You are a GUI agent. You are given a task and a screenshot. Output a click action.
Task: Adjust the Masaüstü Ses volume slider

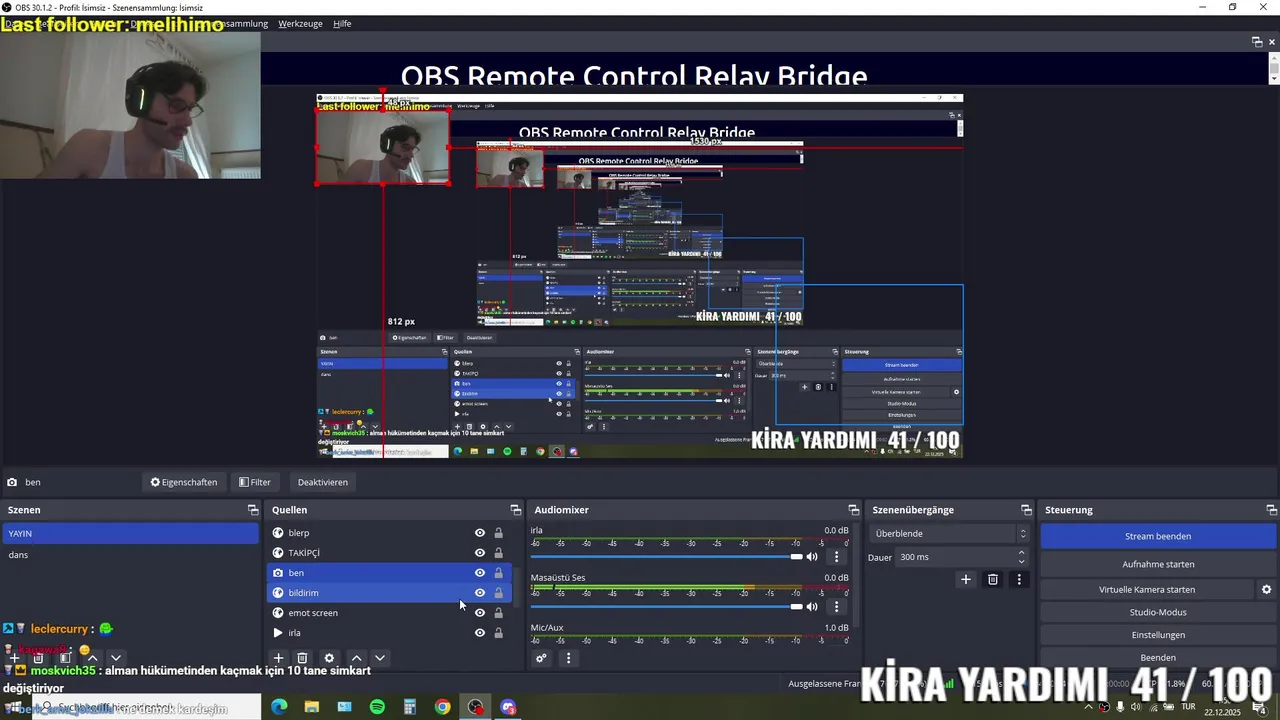coord(667,606)
